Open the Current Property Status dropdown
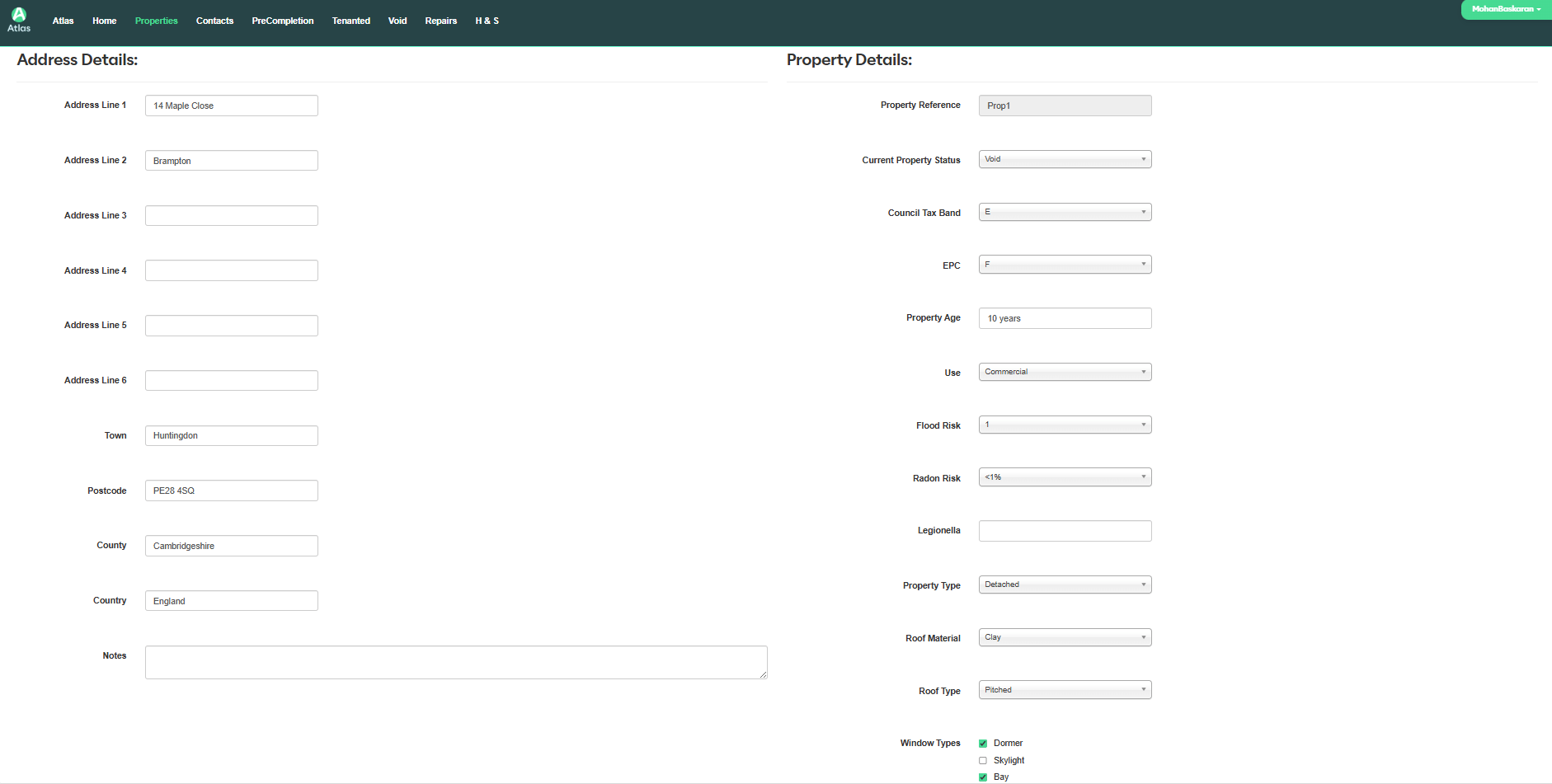The width and height of the screenshot is (1552, 784). 1064,160
